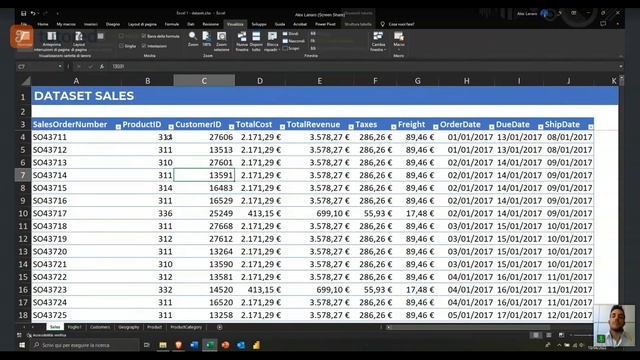Open the ProductID filter dropdown
This screenshot has height=360, width=640.
tap(171, 127)
